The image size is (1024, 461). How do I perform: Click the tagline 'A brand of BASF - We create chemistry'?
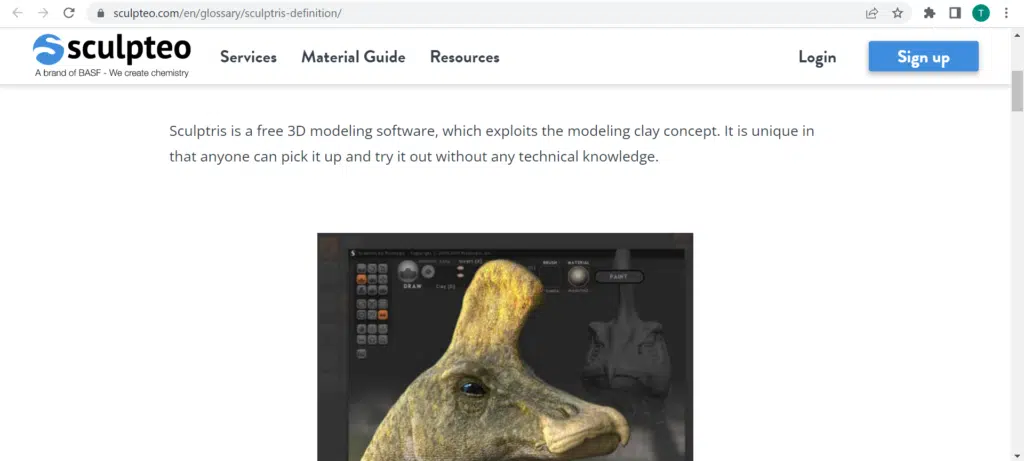click(112, 73)
